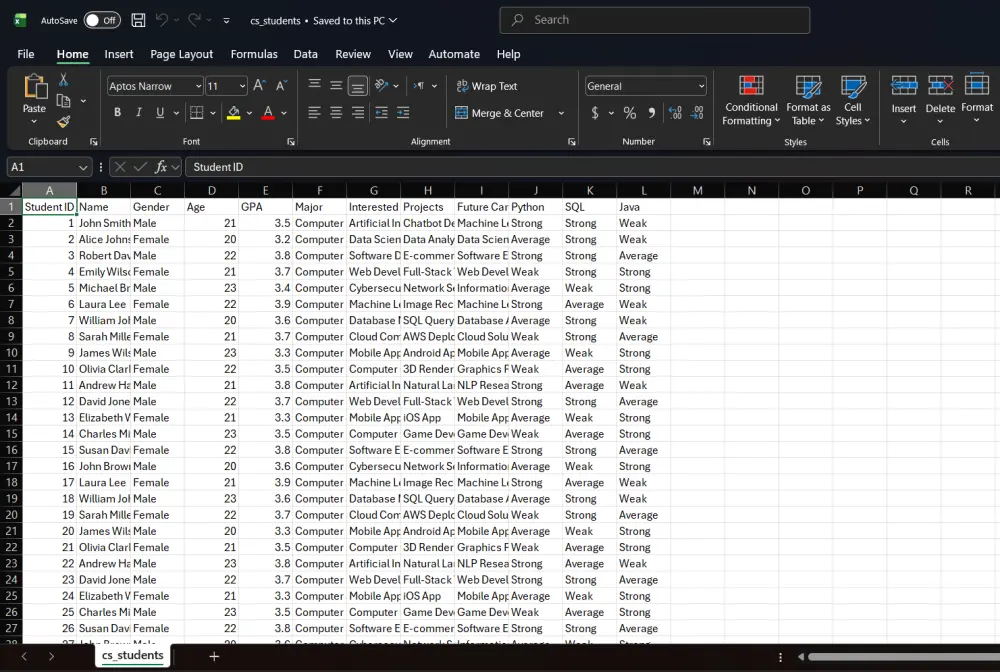1000x672 pixels.
Task: Click the Paste clipboard icon
Action: (35, 87)
